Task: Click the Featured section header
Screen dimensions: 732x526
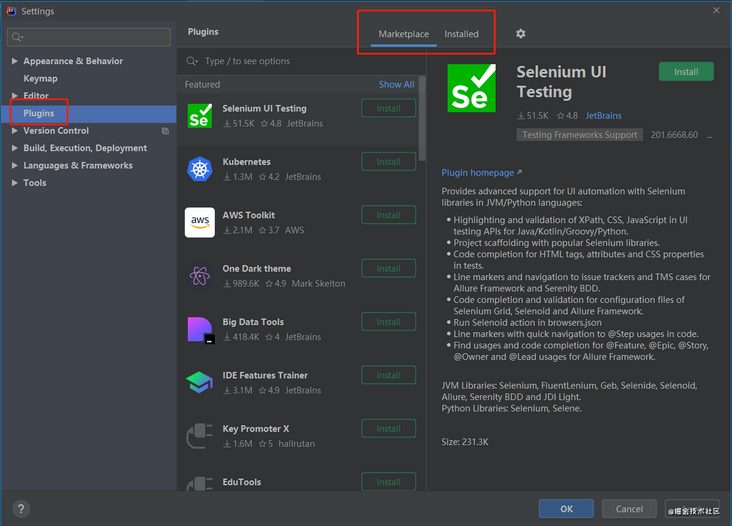Action: point(202,84)
